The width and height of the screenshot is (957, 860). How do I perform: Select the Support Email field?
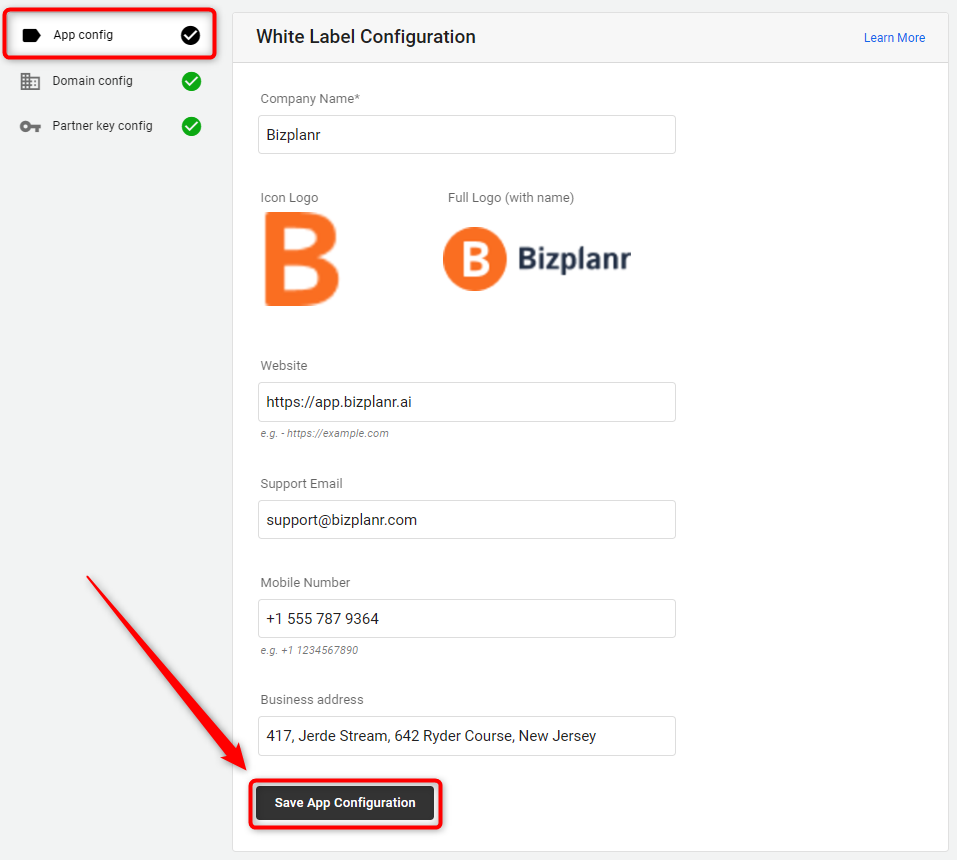click(467, 519)
